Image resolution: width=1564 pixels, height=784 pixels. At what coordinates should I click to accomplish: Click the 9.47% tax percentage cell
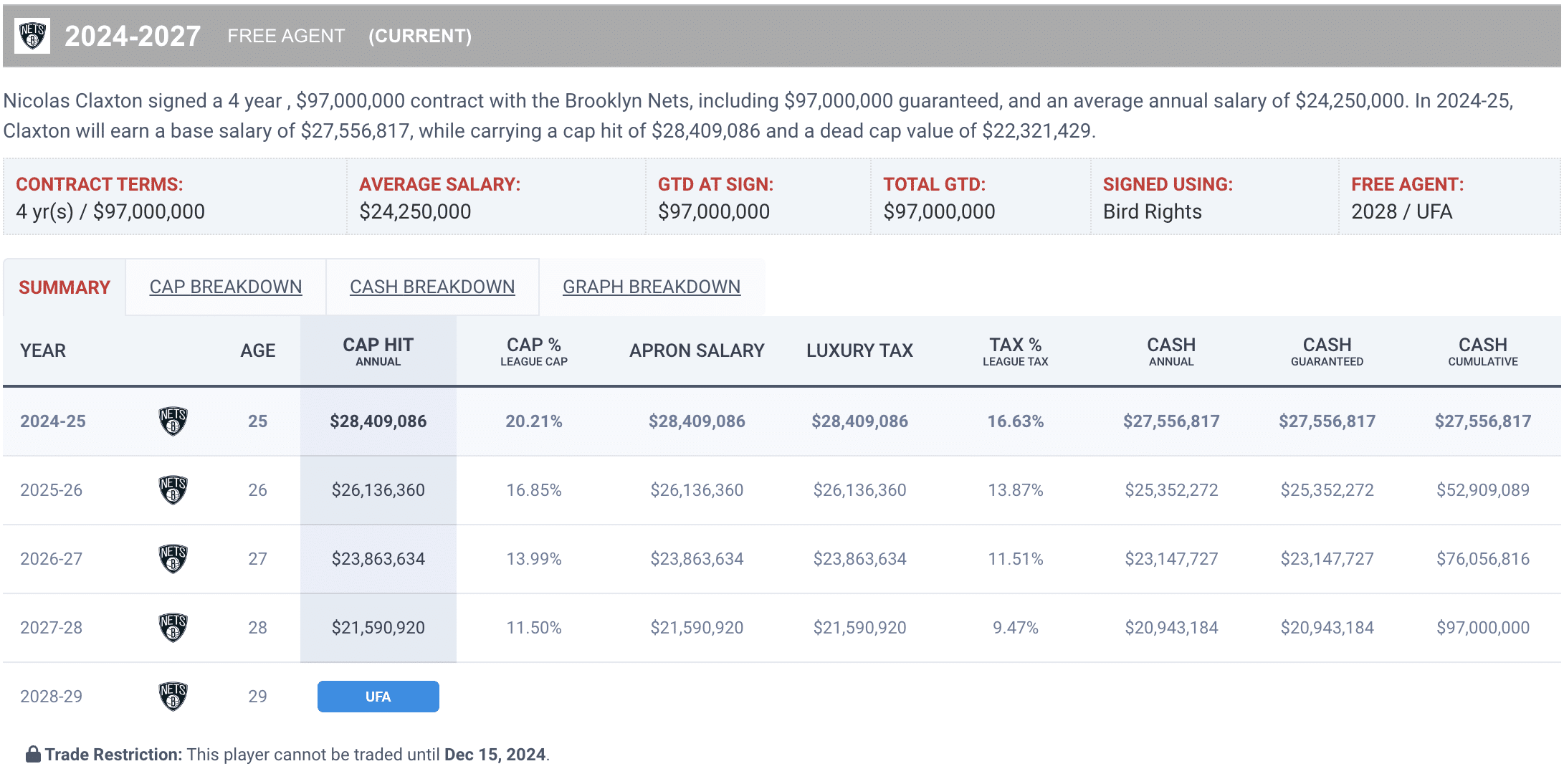tap(1016, 628)
